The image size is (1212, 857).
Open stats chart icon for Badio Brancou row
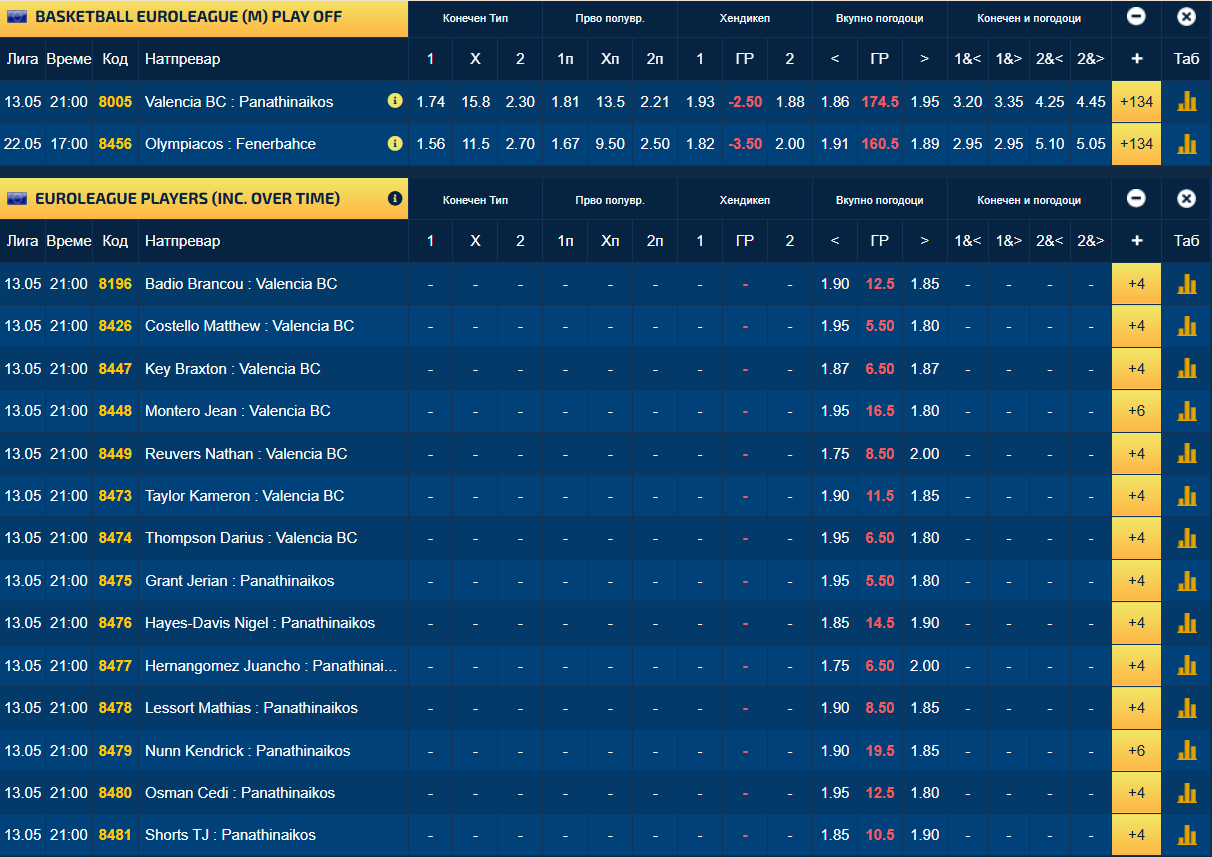[x=1187, y=284]
